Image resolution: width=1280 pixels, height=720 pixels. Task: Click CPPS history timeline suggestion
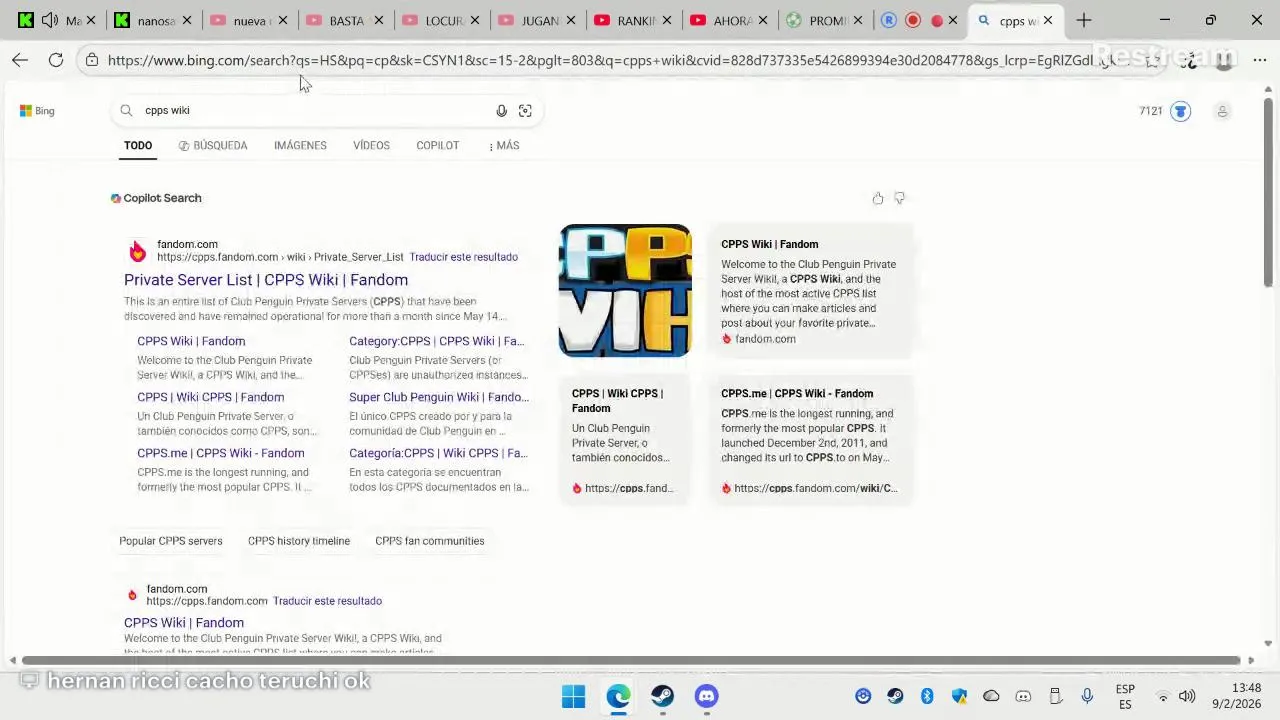coord(299,541)
